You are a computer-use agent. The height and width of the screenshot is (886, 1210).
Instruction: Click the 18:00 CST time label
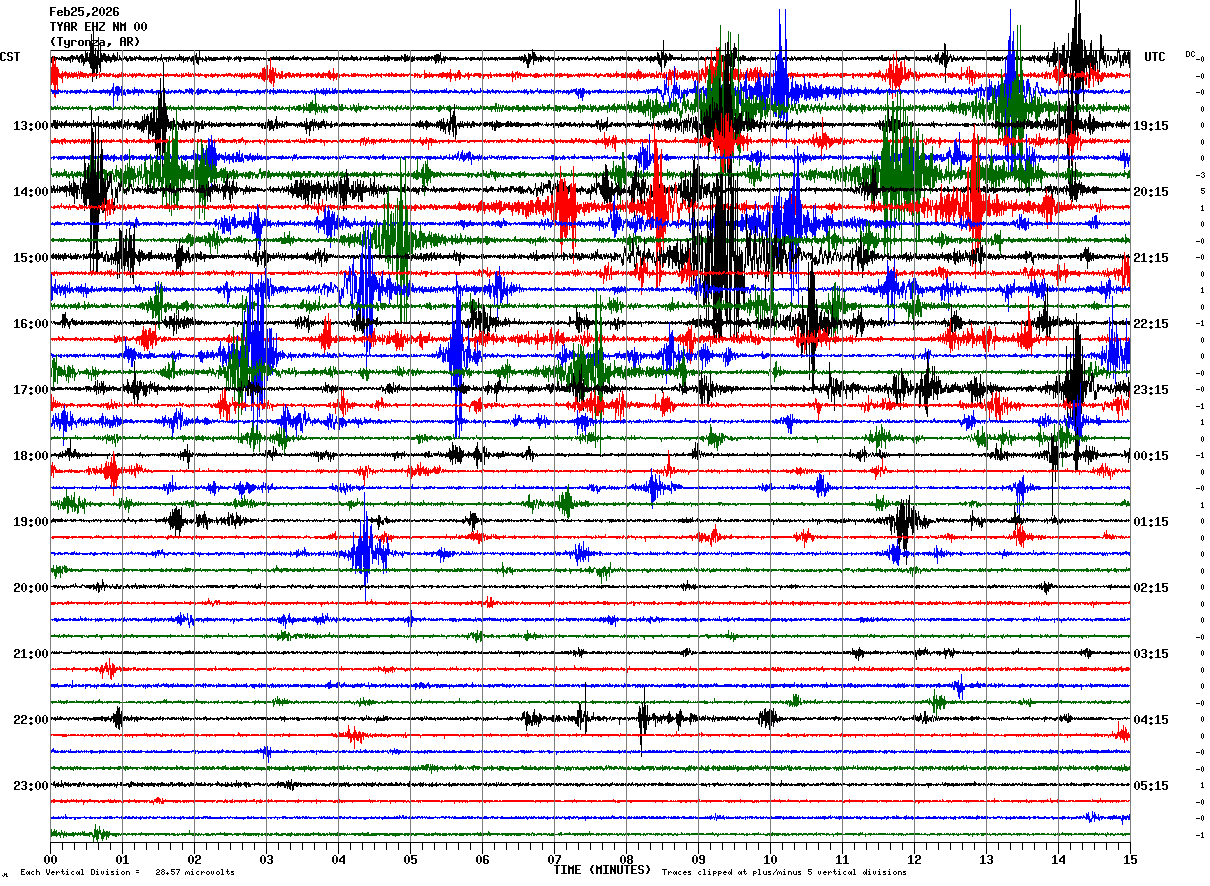click(31, 456)
